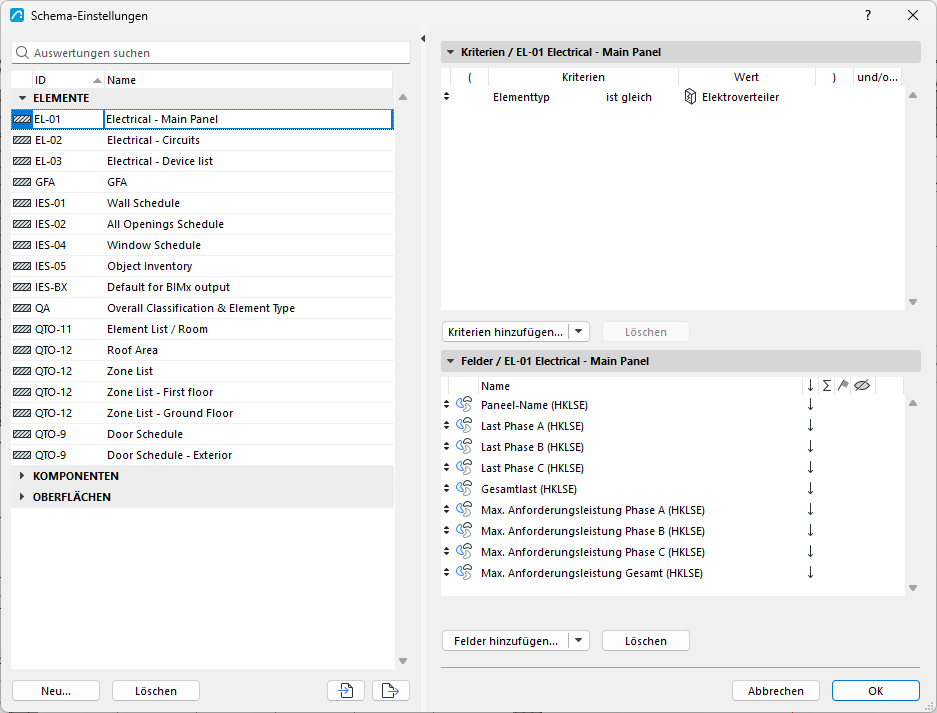Image resolution: width=937 pixels, height=713 pixels.
Task: Click the schema icon for GFA row
Action: click(x=22, y=182)
